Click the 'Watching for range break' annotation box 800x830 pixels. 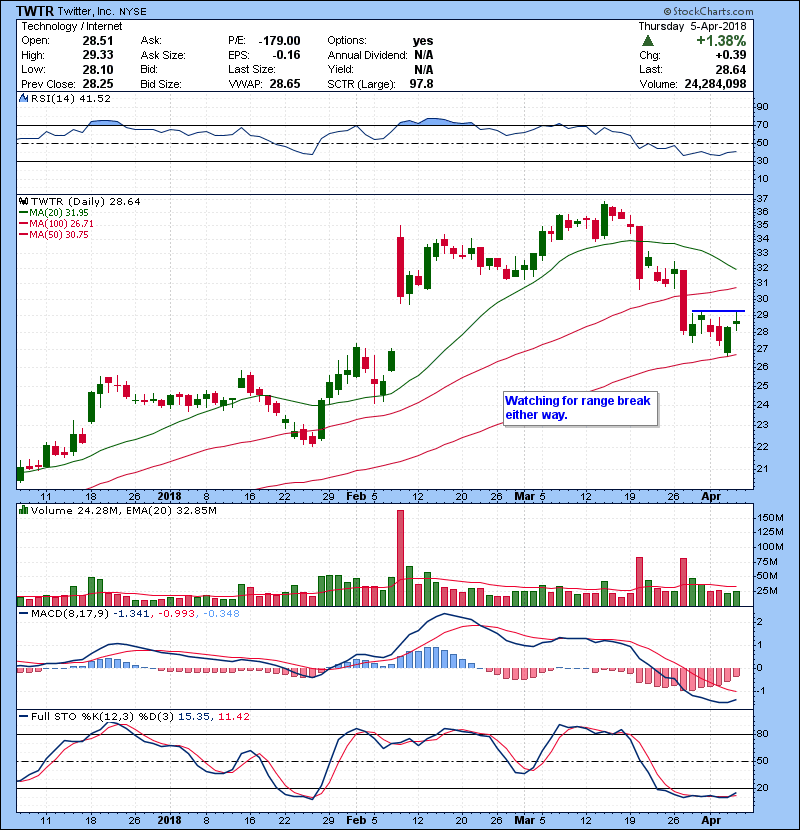pos(580,408)
